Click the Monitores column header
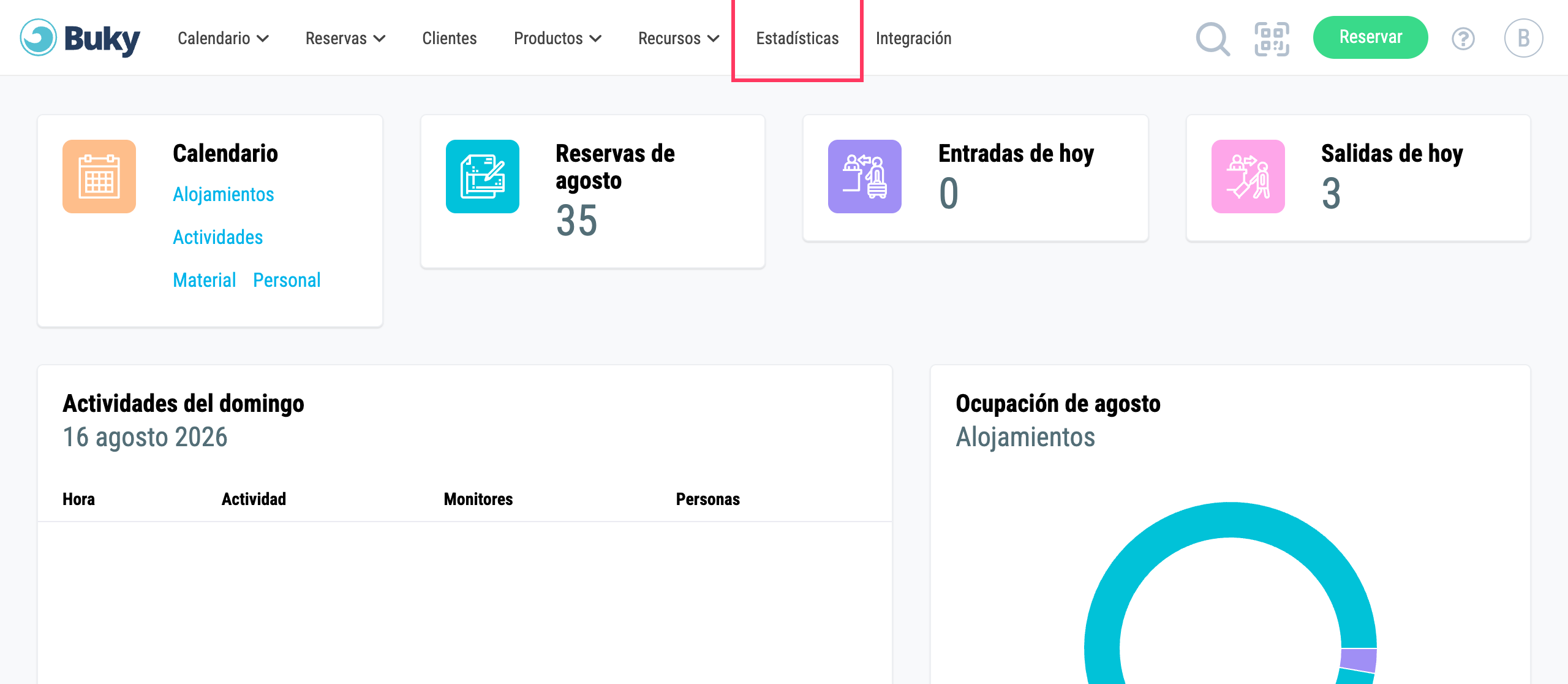 (478, 499)
